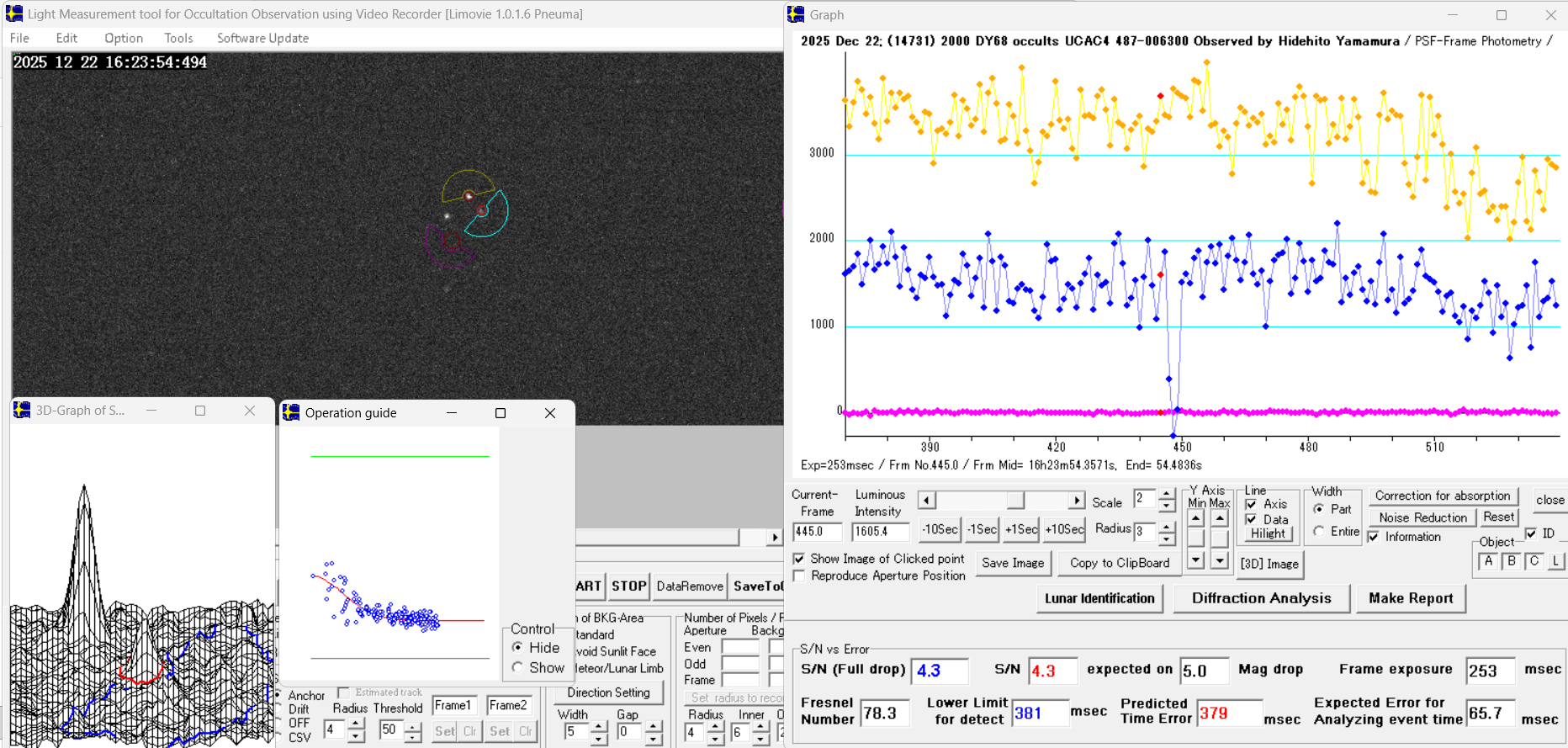Open the Tools menu
The height and width of the screenshot is (748, 1568).
coord(178,38)
